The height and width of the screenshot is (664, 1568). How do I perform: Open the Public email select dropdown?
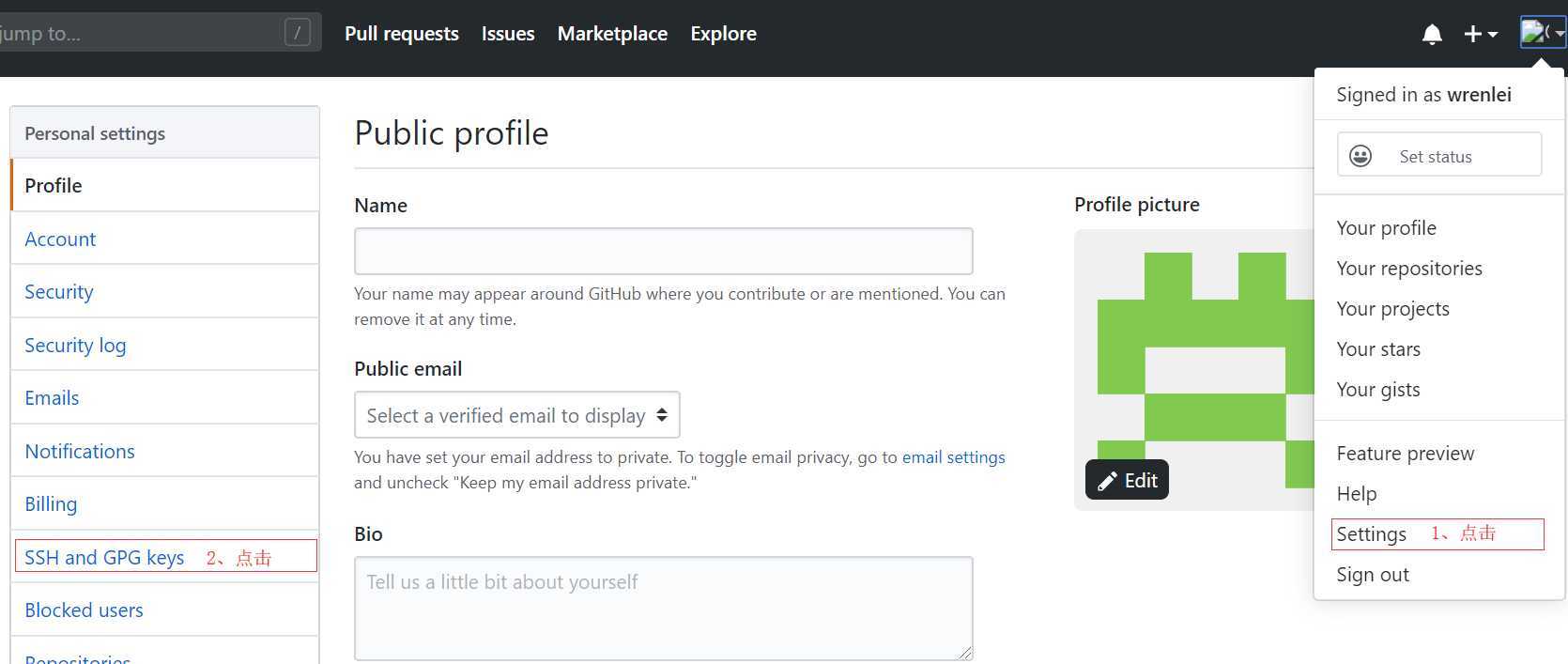[x=516, y=415]
